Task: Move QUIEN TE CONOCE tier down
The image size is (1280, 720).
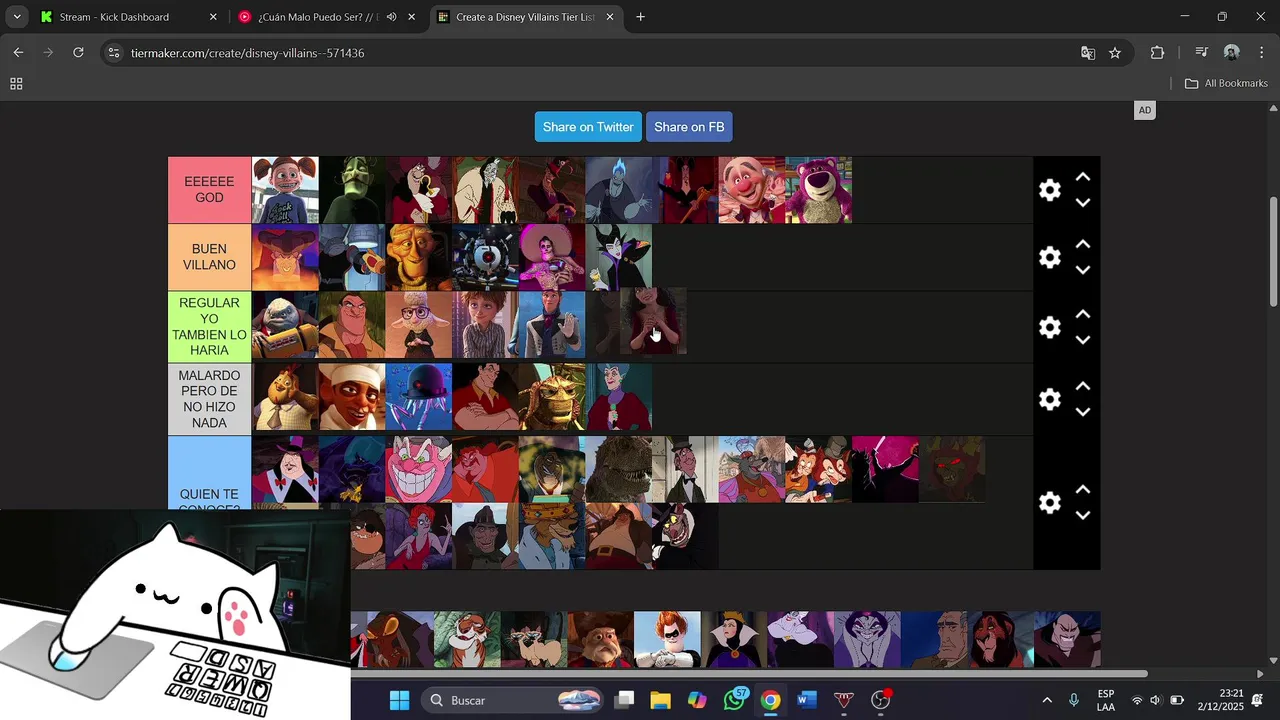Action: pyautogui.click(x=1082, y=516)
